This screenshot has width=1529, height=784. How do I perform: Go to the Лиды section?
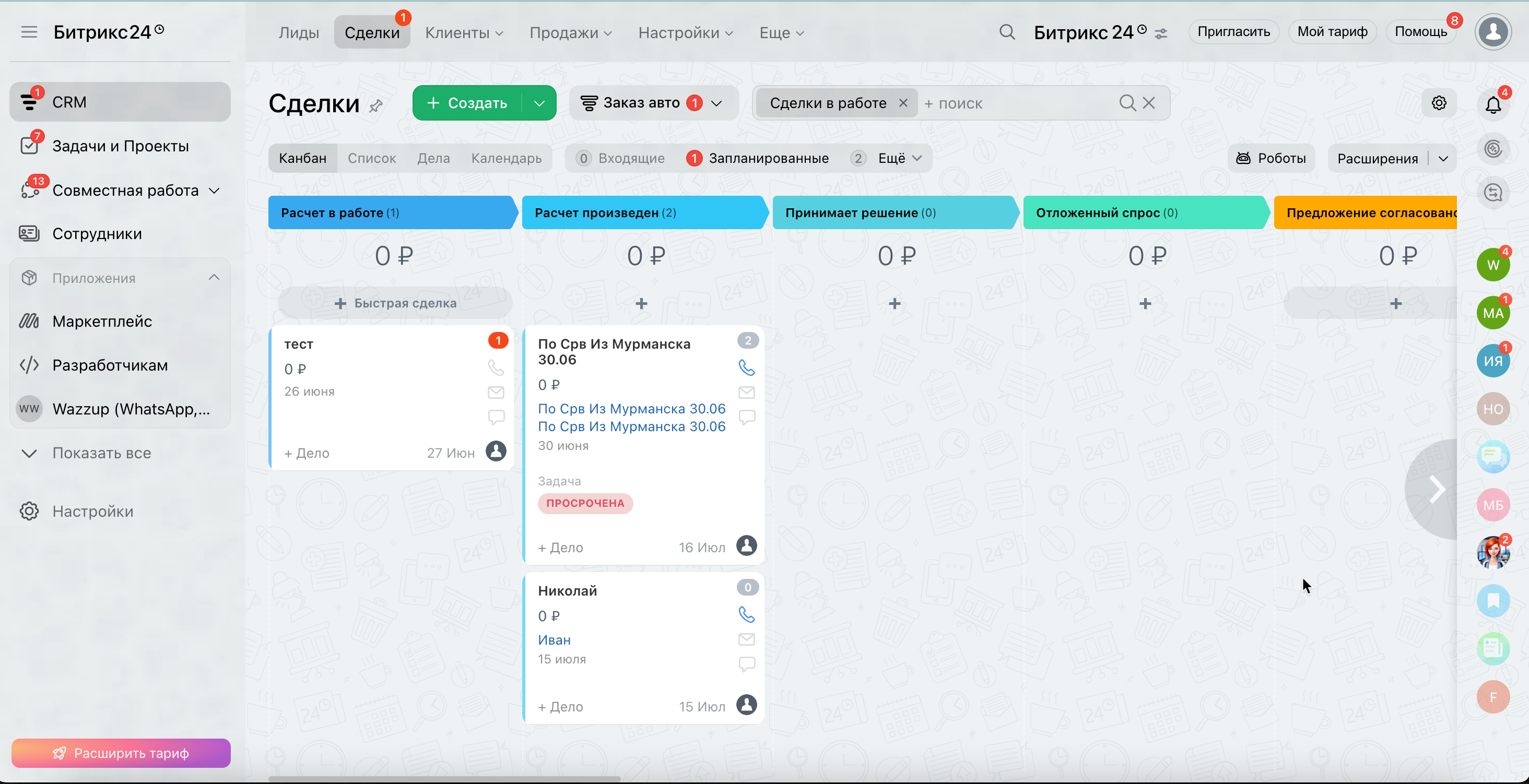pyautogui.click(x=299, y=33)
